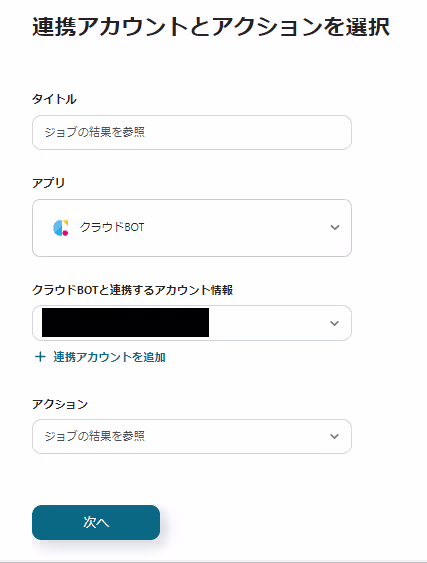Click the タイトル field label
Screen dimensions: 427x563
point(54,99)
